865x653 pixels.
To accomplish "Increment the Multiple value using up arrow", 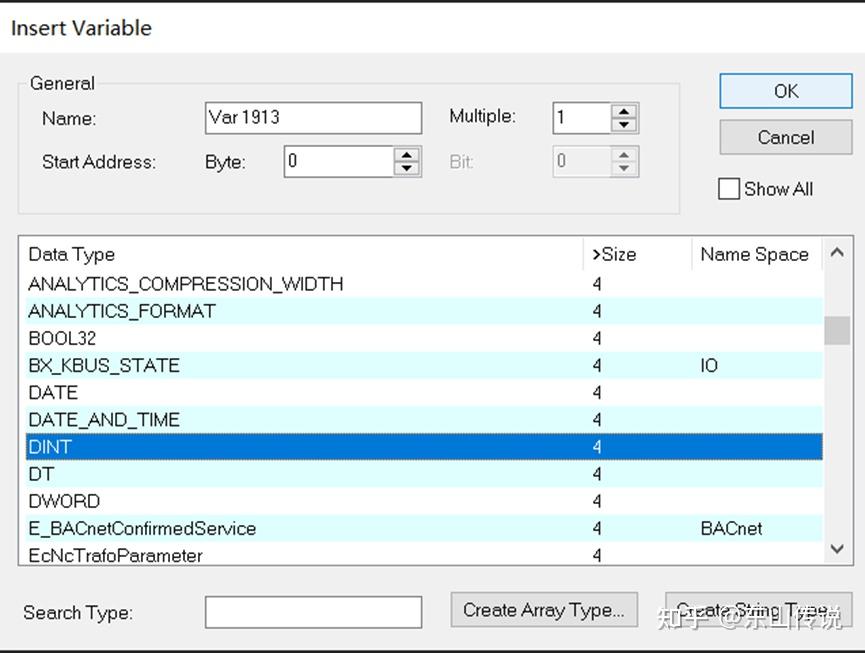I will [x=624, y=111].
